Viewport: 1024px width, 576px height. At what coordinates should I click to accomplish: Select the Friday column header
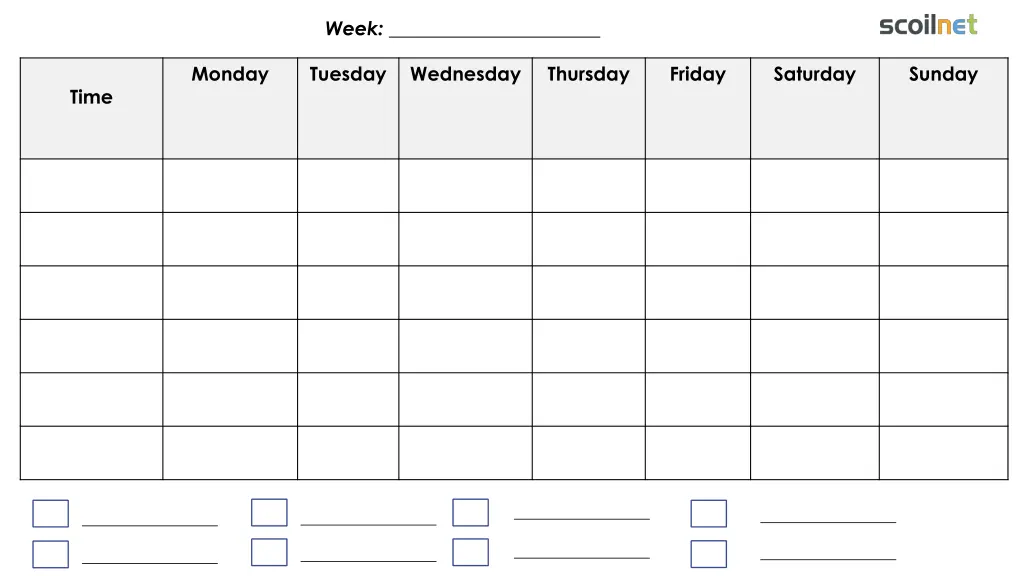[697, 108]
